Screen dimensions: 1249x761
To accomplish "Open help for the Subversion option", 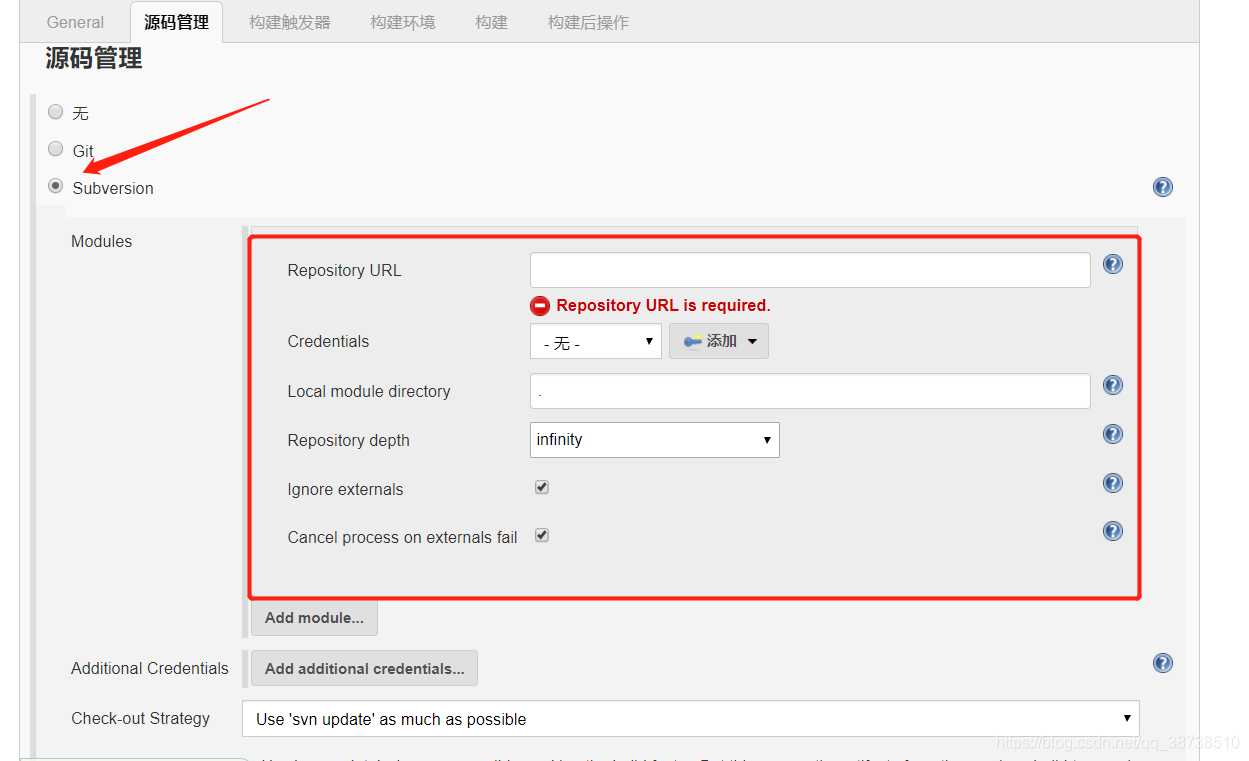I will click(1163, 187).
